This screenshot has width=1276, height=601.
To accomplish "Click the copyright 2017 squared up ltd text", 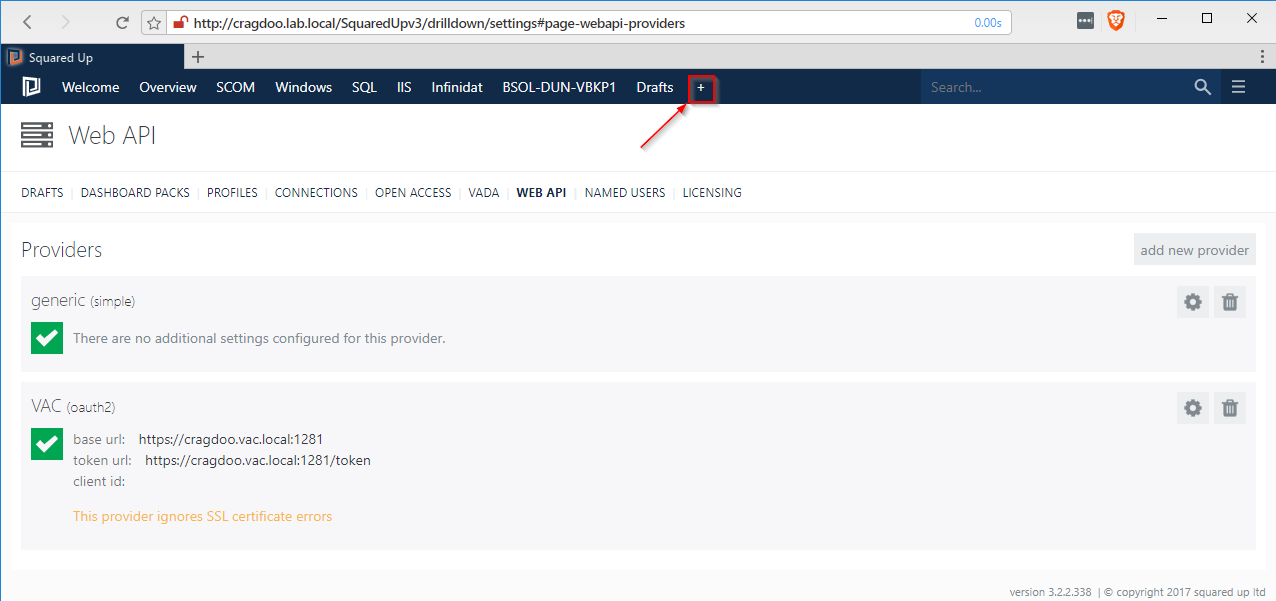I will click(x=1186, y=592).
